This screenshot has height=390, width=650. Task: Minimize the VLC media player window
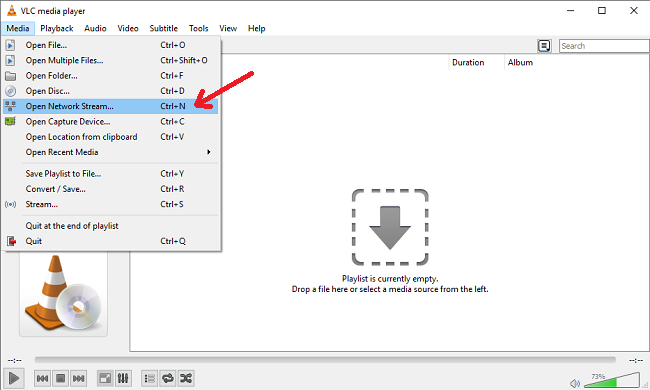coord(570,10)
